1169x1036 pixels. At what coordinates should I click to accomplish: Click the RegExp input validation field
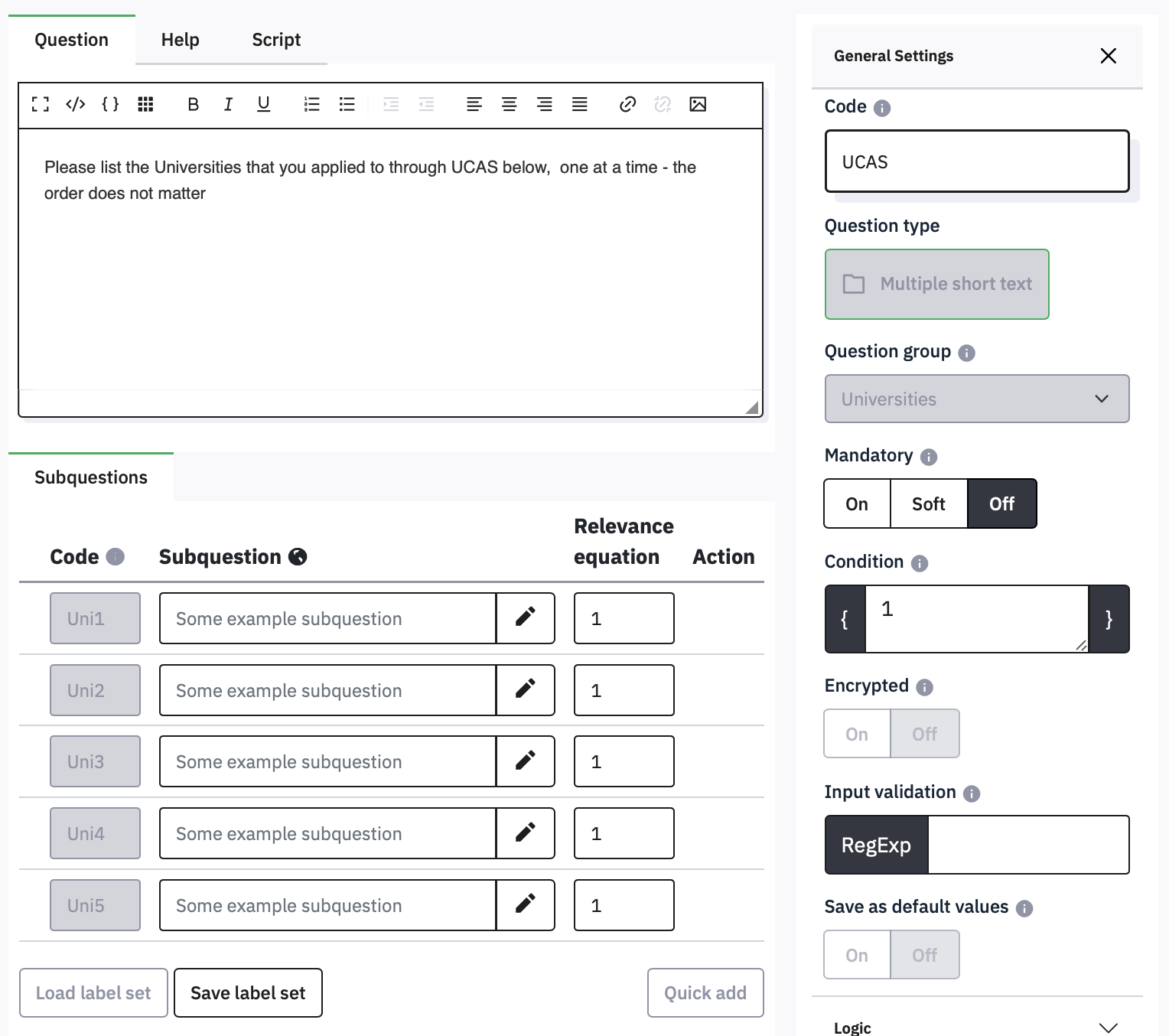pyautogui.click(x=1027, y=845)
